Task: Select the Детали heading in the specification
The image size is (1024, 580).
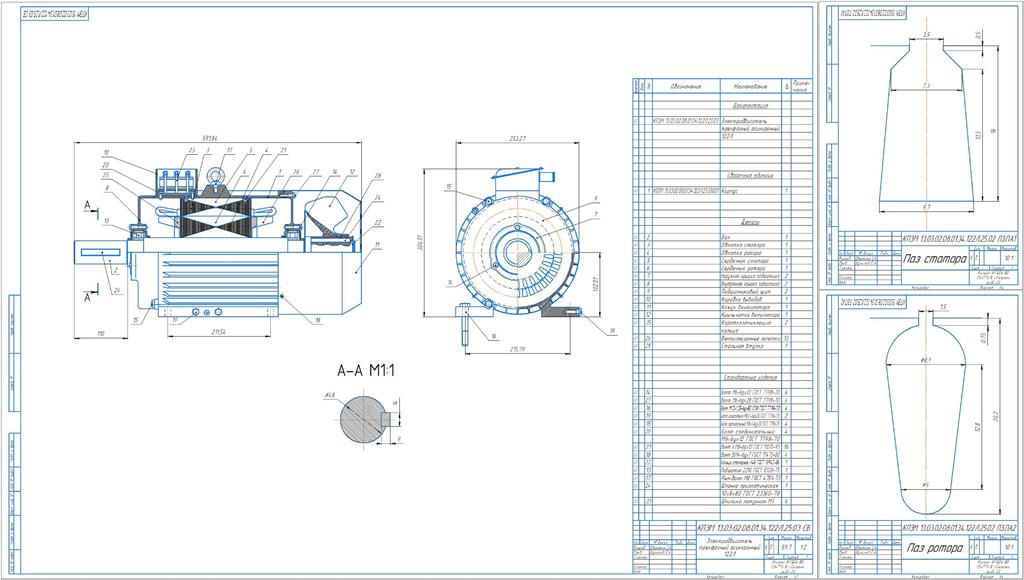Action: 750,223
